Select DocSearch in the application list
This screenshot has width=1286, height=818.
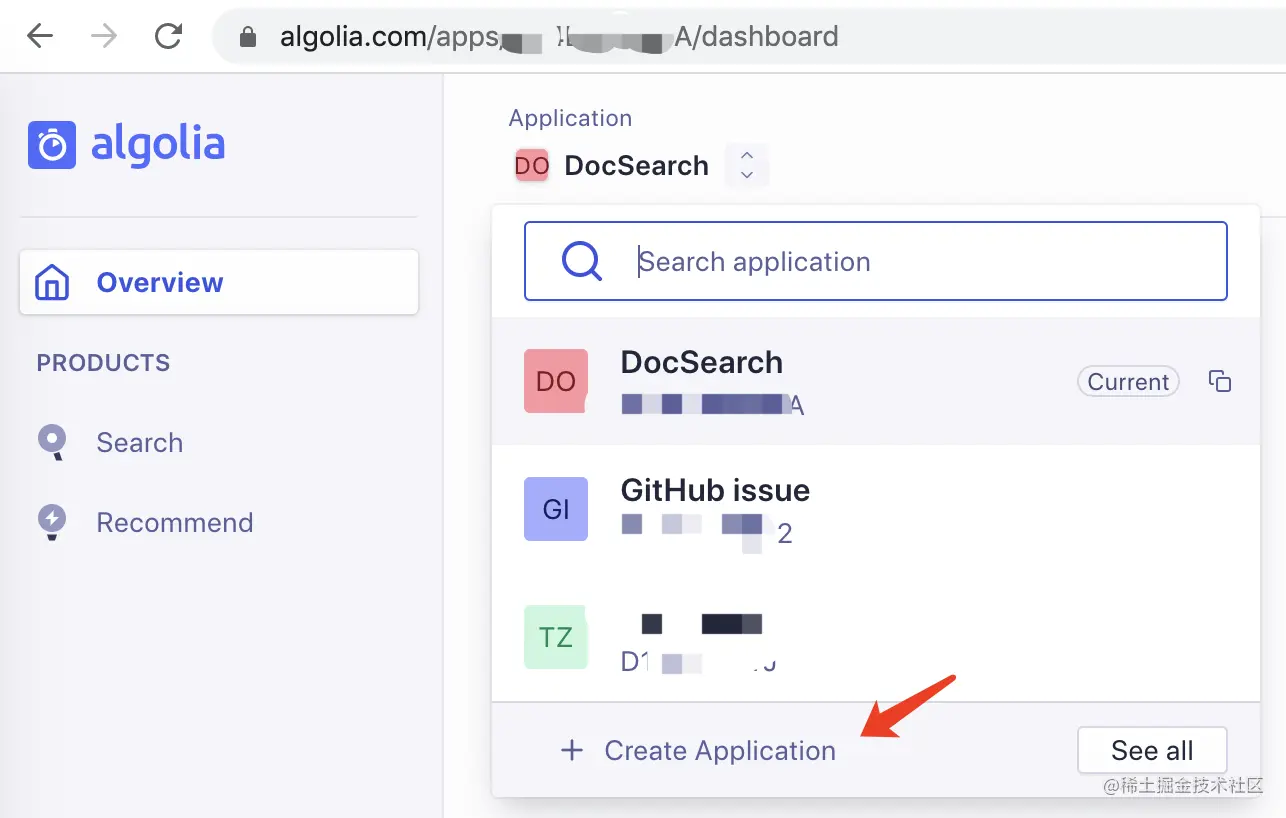point(875,381)
